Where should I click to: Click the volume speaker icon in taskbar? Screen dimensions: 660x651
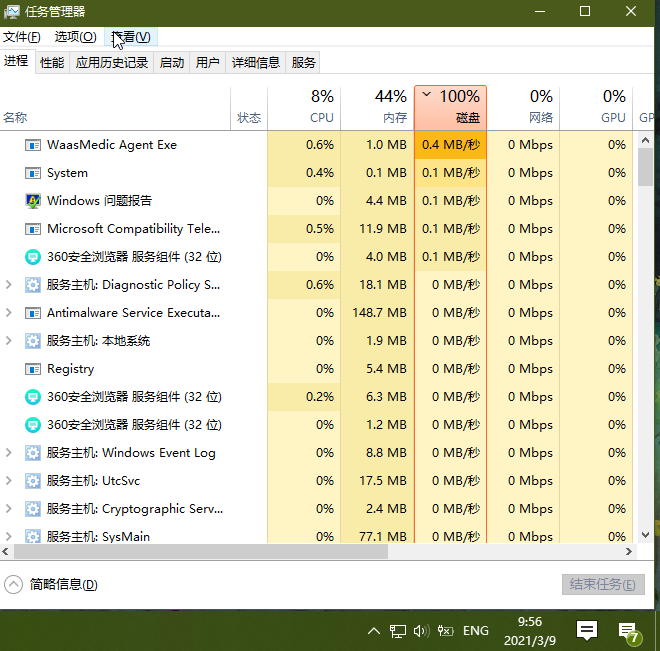click(x=421, y=631)
